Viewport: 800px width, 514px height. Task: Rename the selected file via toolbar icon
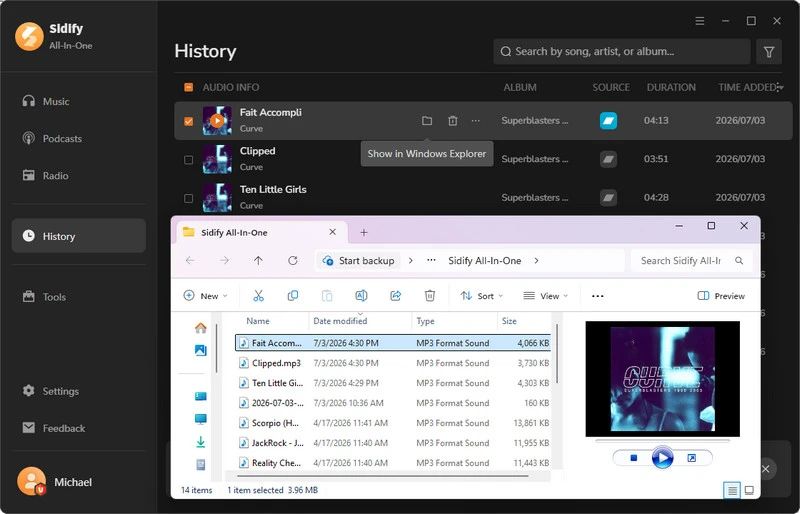coord(361,296)
